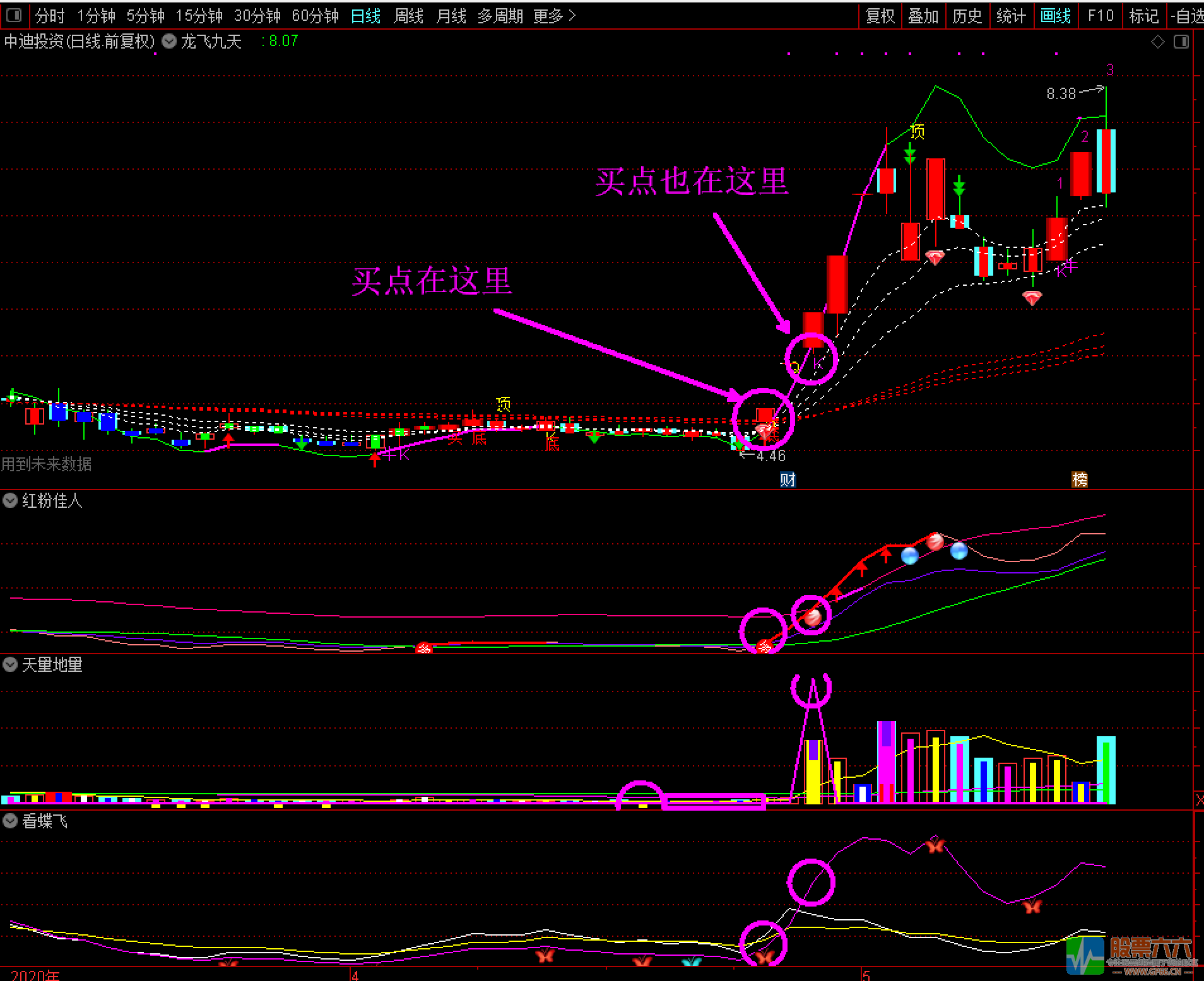The height and width of the screenshot is (981, 1204).
Task: Click the tallest magenta volume bar
Action: (x=887, y=762)
